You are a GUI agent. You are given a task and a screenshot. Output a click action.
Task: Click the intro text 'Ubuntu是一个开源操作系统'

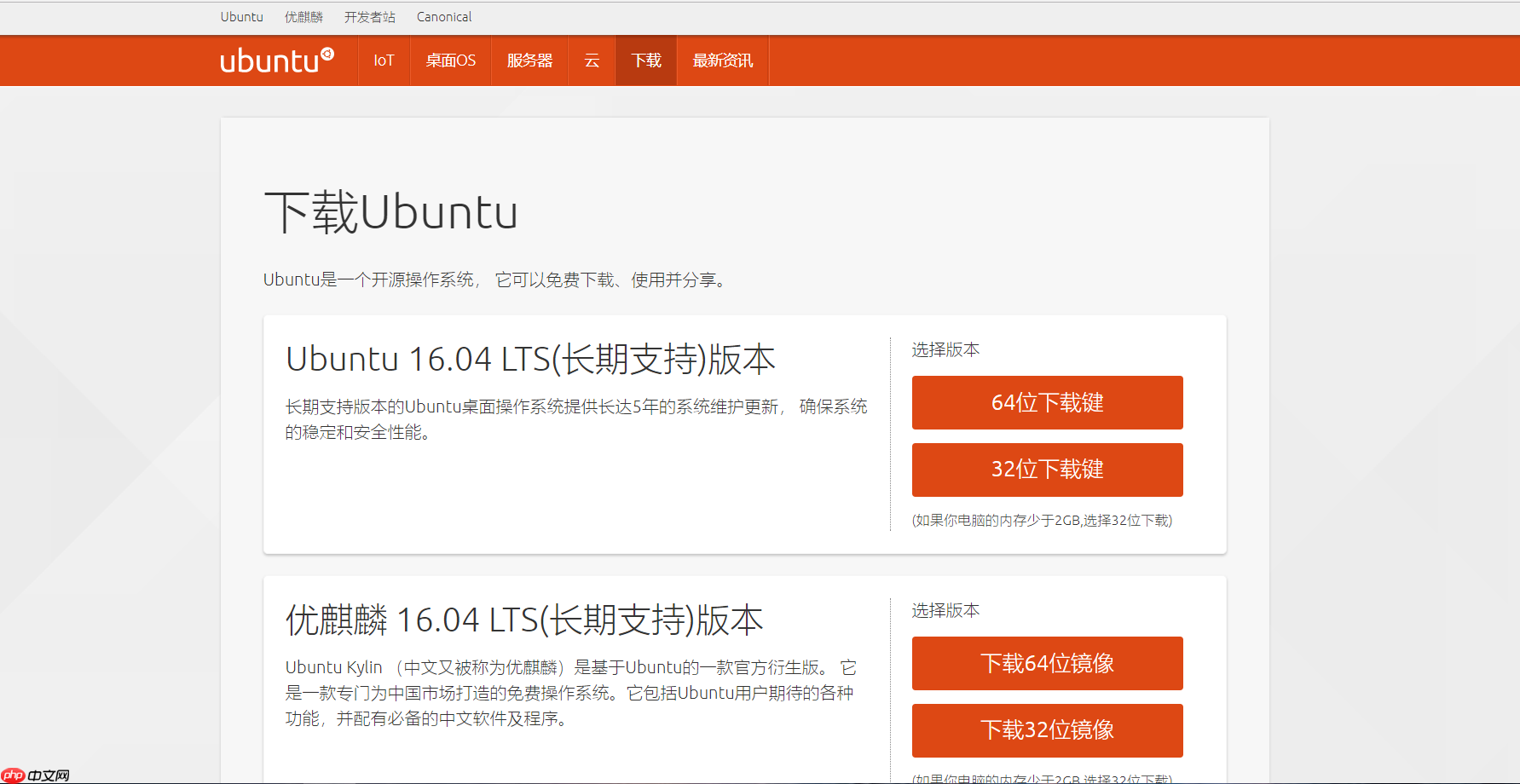pyautogui.click(x=495, y=280)
